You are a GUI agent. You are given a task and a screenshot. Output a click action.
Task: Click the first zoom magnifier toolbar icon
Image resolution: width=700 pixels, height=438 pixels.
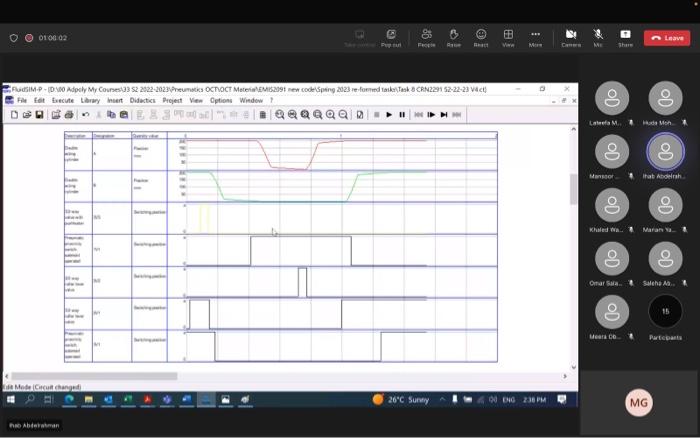tap(279, 115)
